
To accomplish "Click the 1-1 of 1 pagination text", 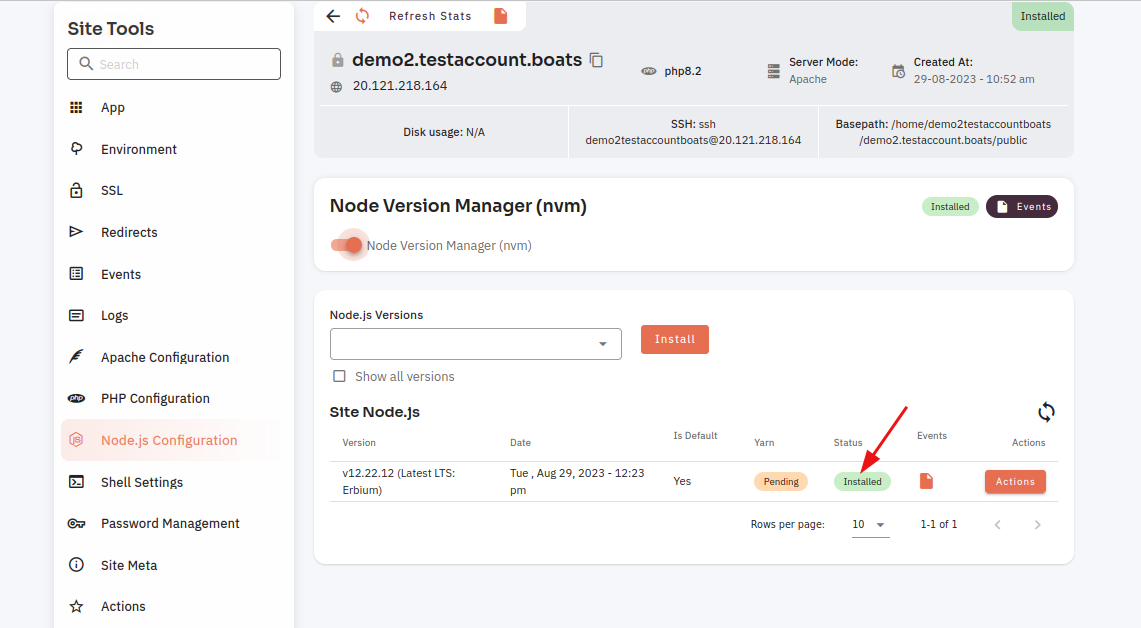I will 939,525.
